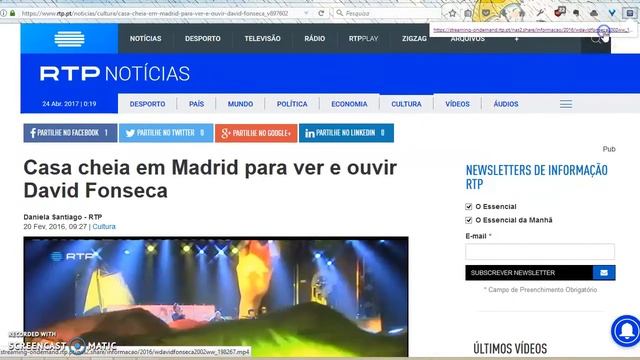Image resolution: width=640 pixels, height=360 pixels.
Task: Click the red extension icon with the badge
Action: [x=559, y=12]
